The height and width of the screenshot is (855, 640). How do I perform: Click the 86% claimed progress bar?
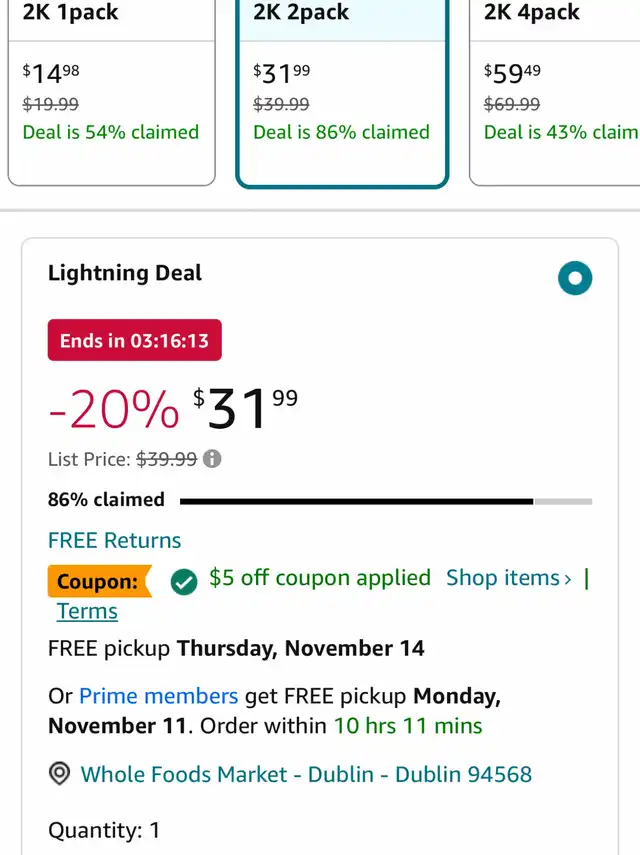pyautogui.click(x=386, y=501)
